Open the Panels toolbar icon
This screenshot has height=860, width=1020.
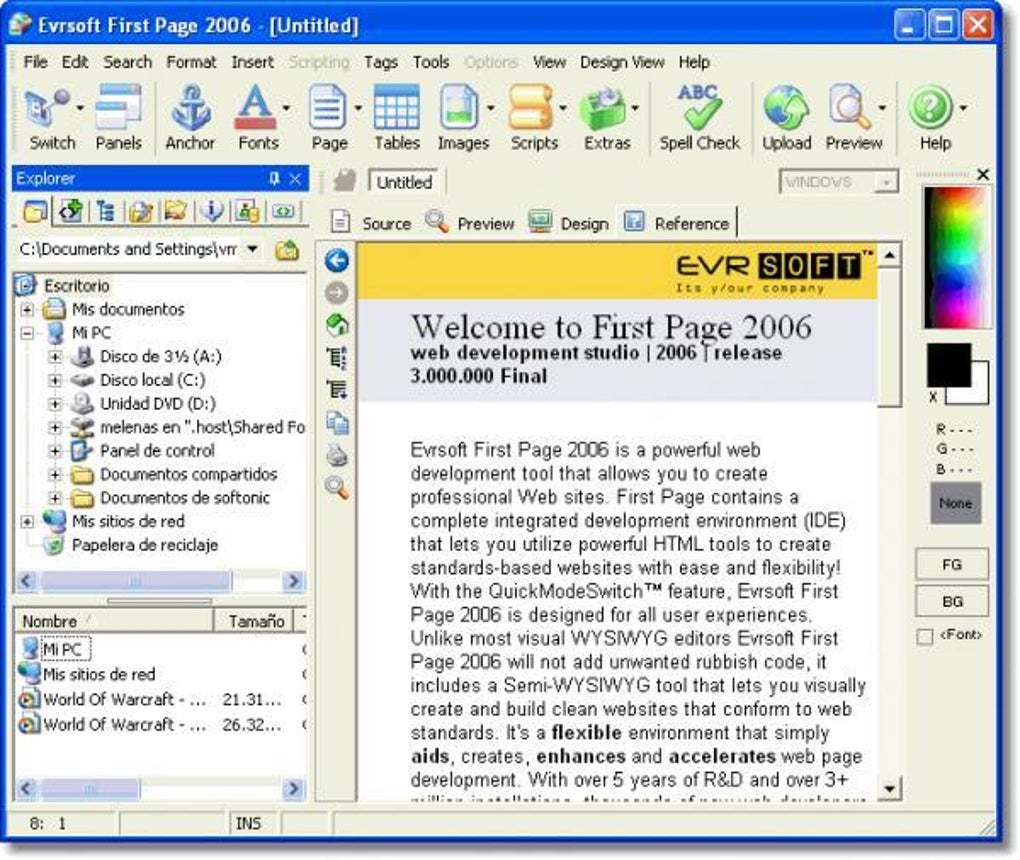coord(118,107)
